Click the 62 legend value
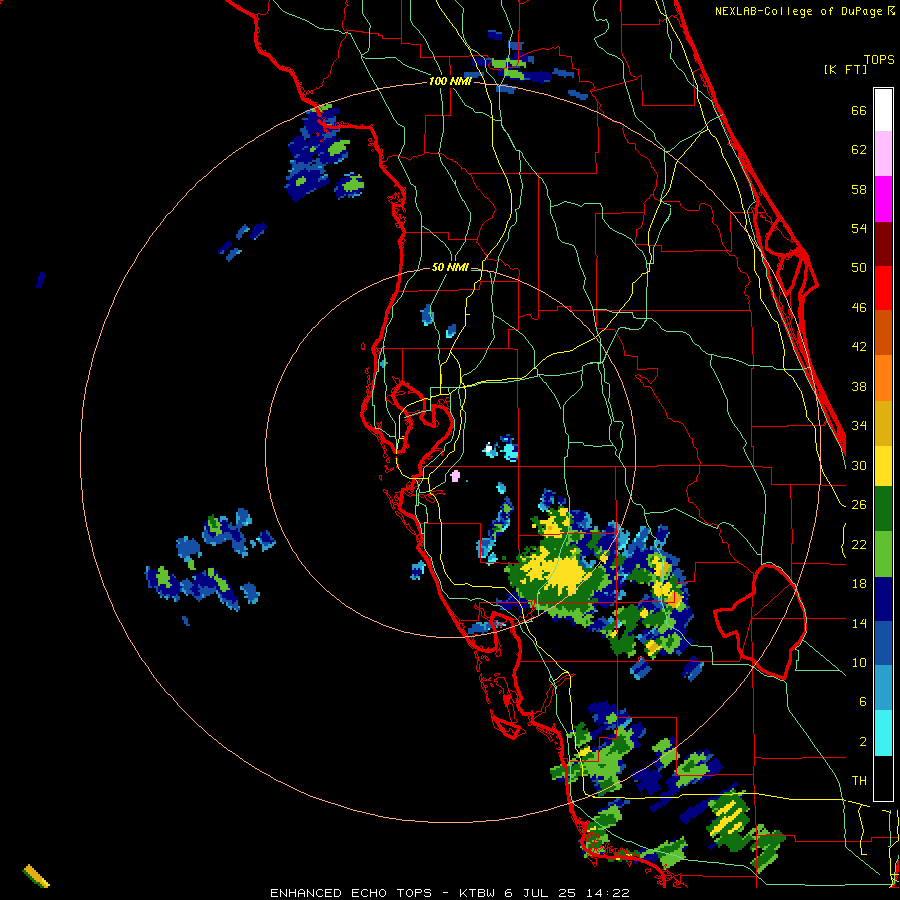 coord(859,149)
